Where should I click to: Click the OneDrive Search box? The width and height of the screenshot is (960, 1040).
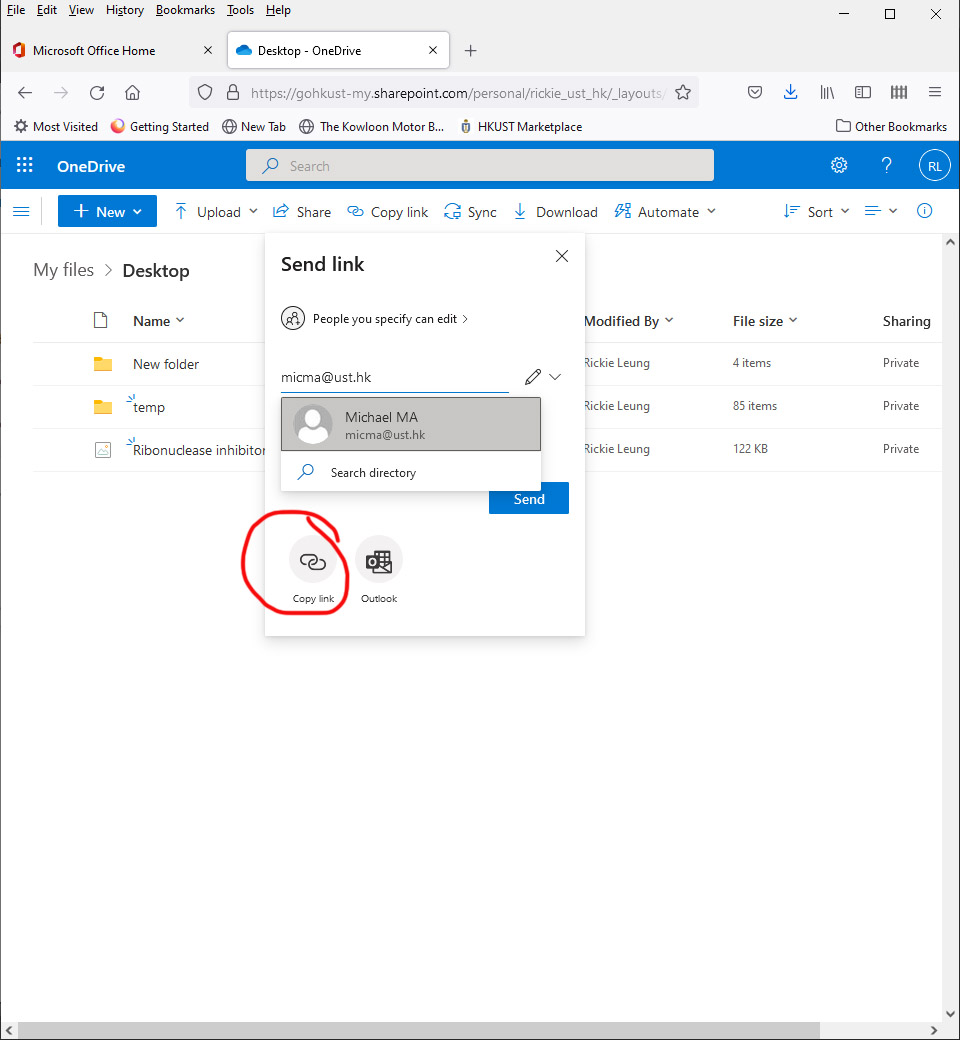[x=480, y=166]
